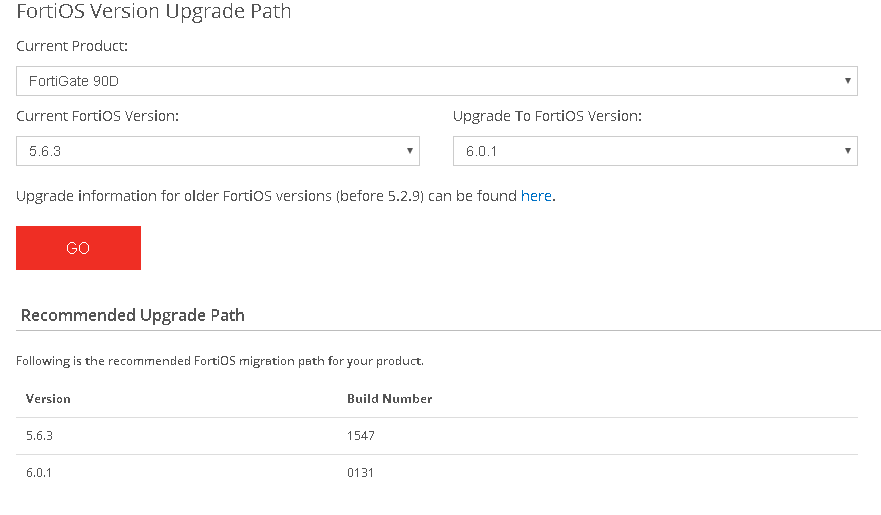Click the FortiOS Version Upgrade Path title
This screenshot has height=515, width=881.
(x=154, y=13)
